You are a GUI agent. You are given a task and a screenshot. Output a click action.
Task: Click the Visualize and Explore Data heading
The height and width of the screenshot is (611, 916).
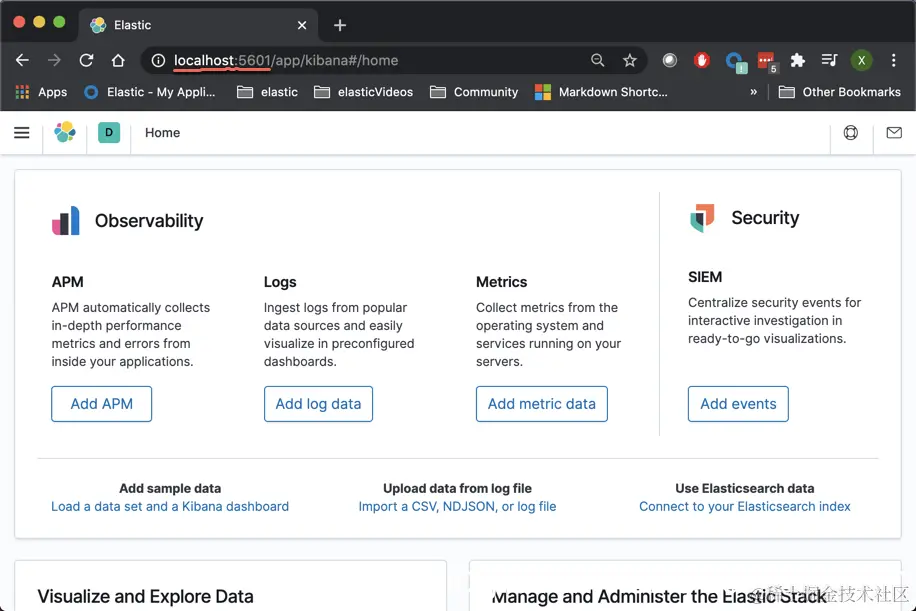coord(145,596)
